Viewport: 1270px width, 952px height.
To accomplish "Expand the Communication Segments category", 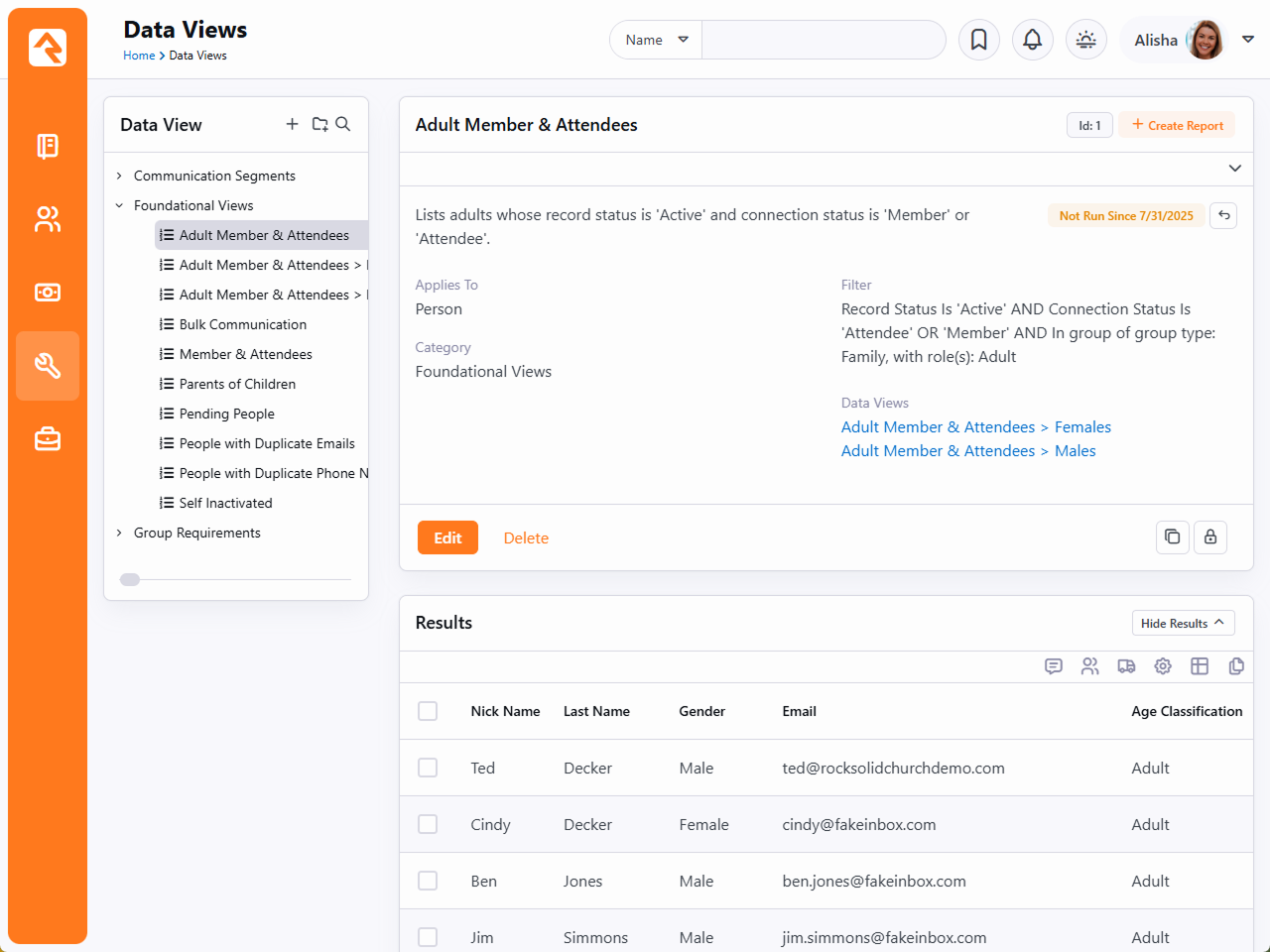I will click(120, 176).
